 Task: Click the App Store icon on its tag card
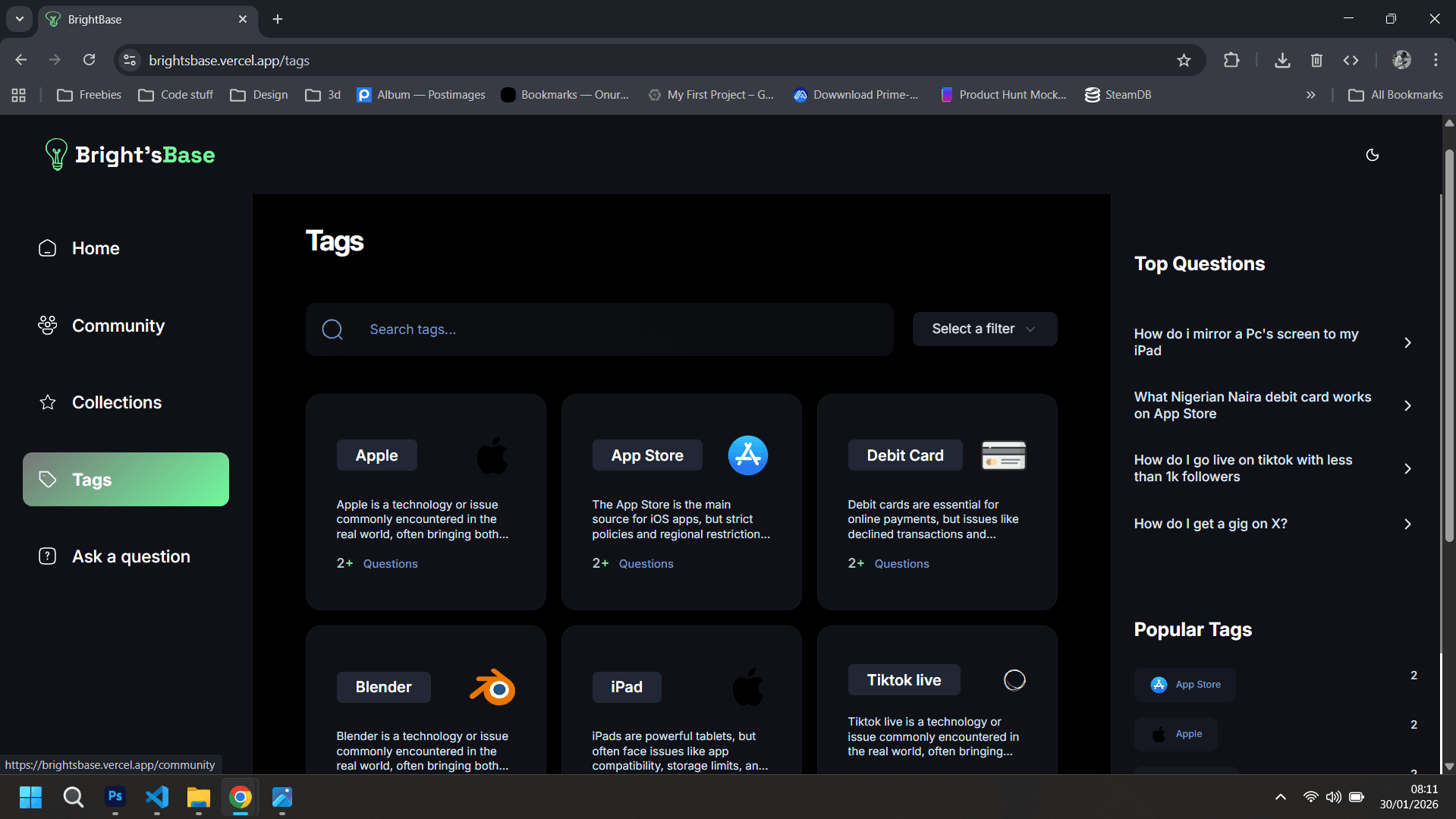(x=747, y=455)
